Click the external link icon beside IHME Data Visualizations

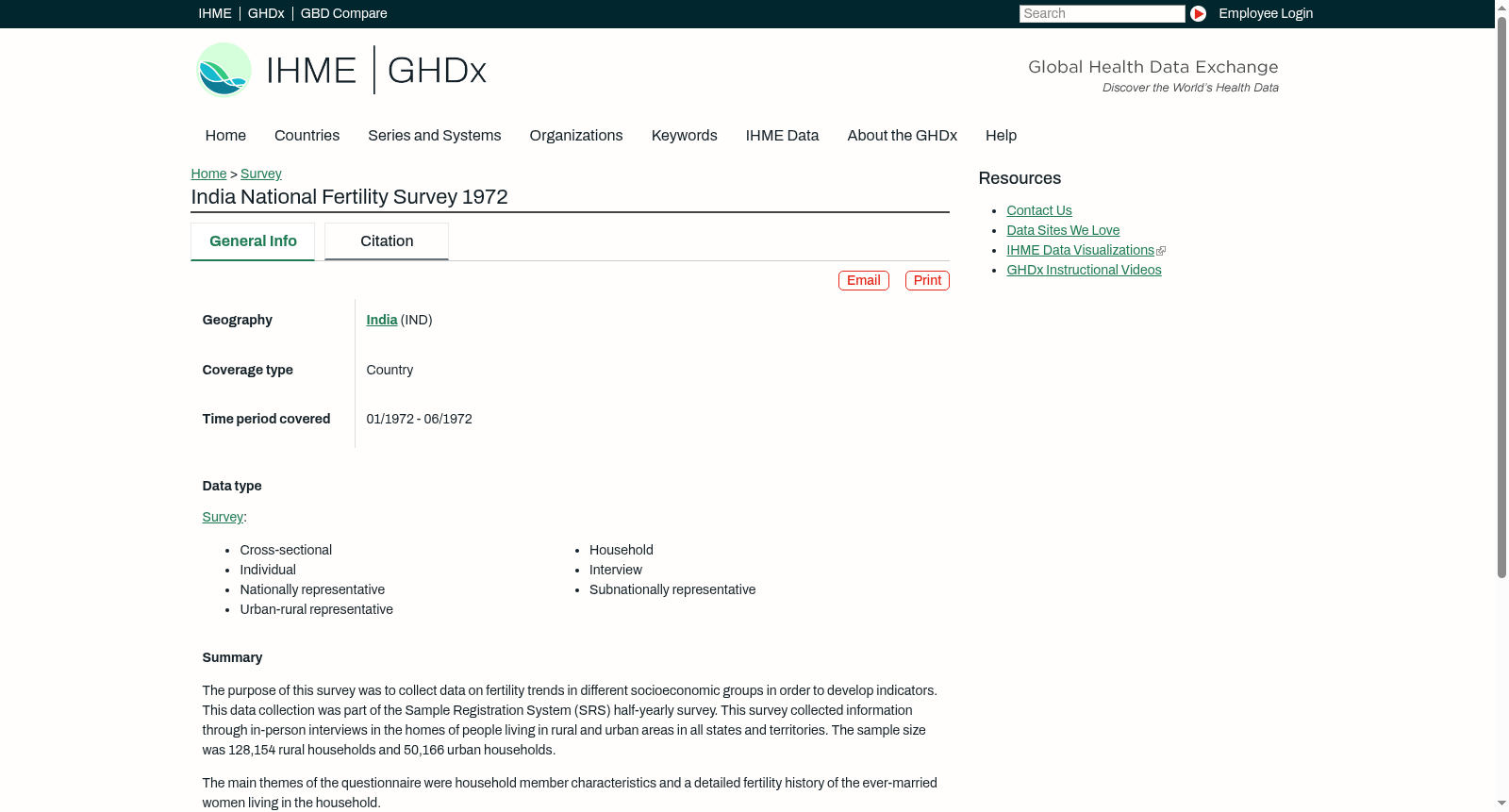click(1161, 251)
